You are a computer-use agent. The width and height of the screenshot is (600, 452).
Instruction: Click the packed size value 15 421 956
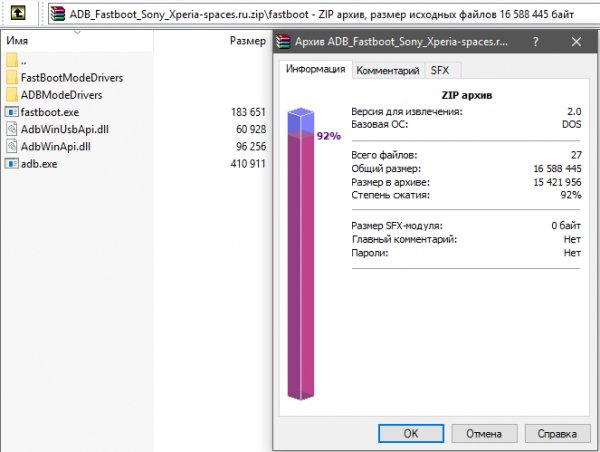(x=558, y=182)
